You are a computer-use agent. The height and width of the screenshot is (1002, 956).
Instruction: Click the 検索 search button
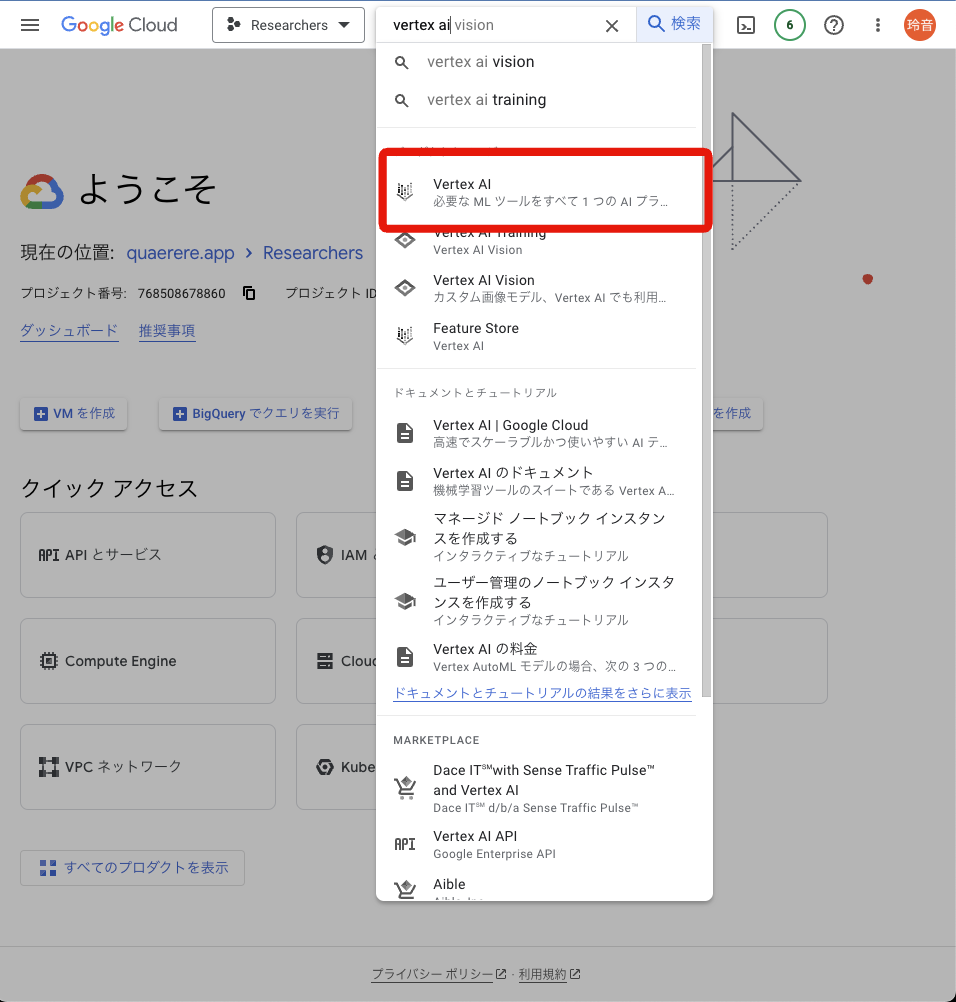tap(674, 24)
